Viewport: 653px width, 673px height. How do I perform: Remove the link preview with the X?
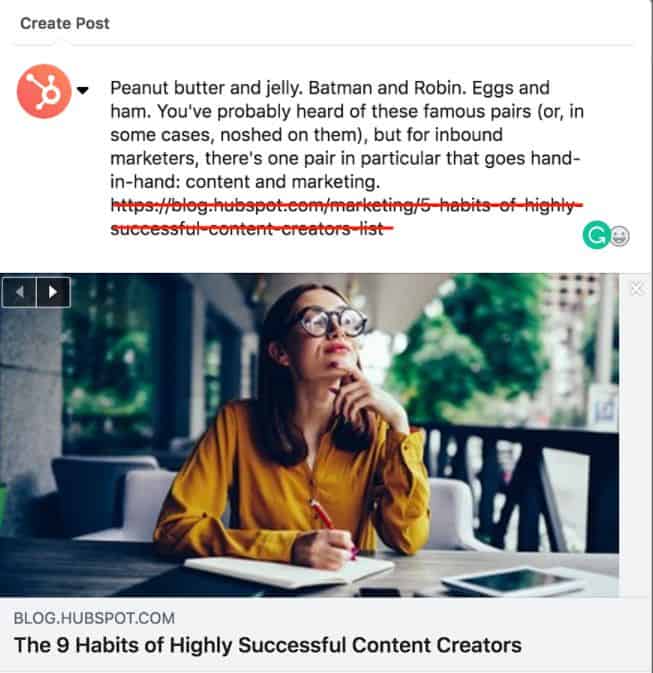636,289
